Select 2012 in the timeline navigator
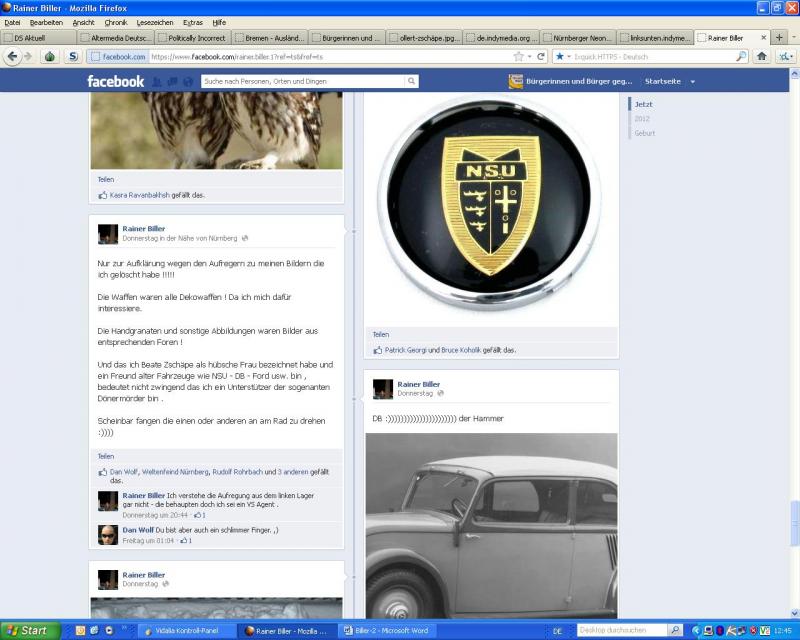The image size is (800, 640). coord(642,118)
